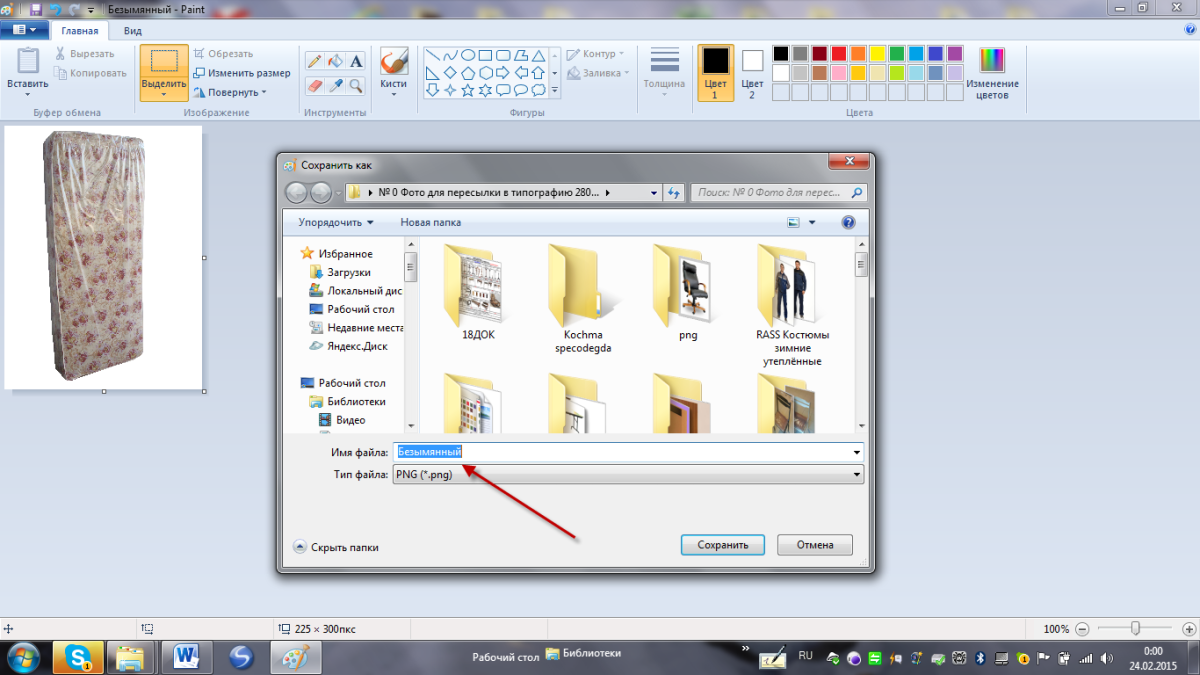The height and width of the screenshot is (675, 1200).
Task: Pick the yellow swatch in the palette
Action: tap(877, 53)
